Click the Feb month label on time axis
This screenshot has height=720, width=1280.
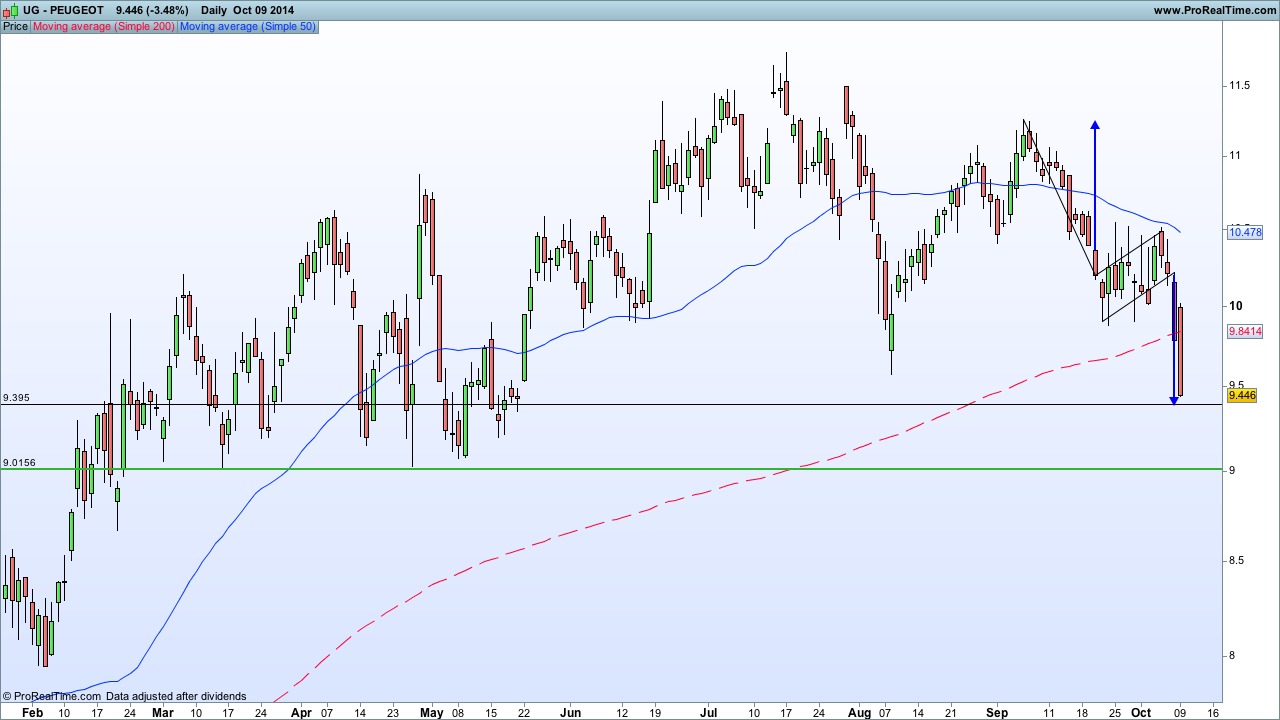coord(33,713)
